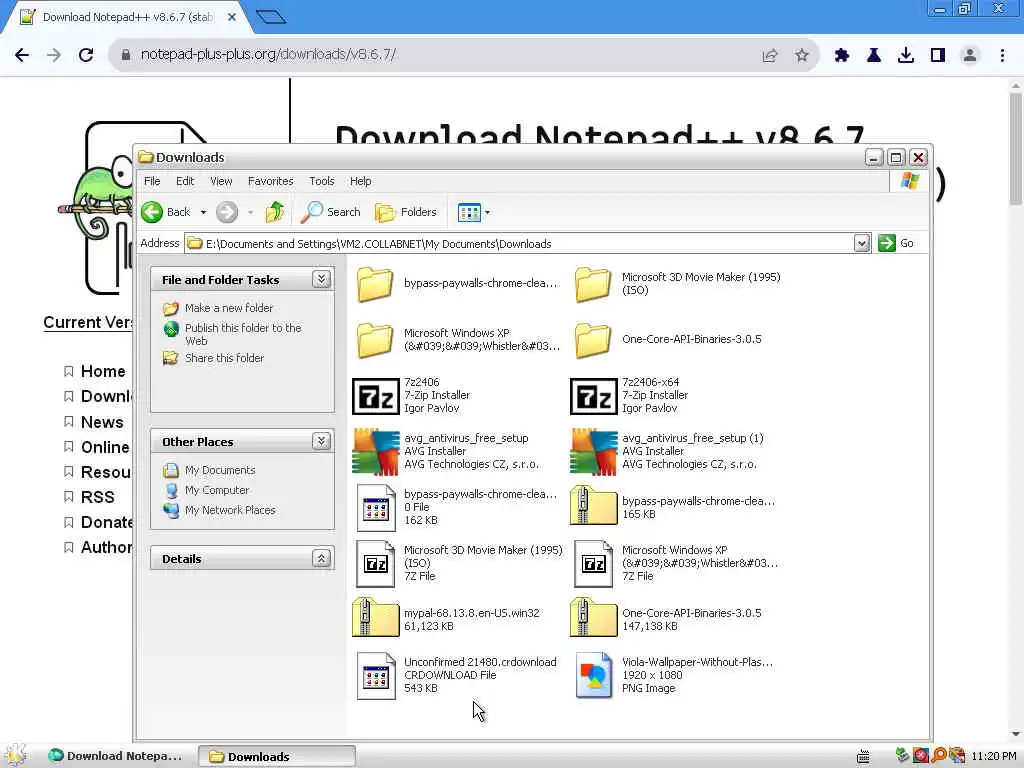Go to My Documents in Other Places

(219, 470)
